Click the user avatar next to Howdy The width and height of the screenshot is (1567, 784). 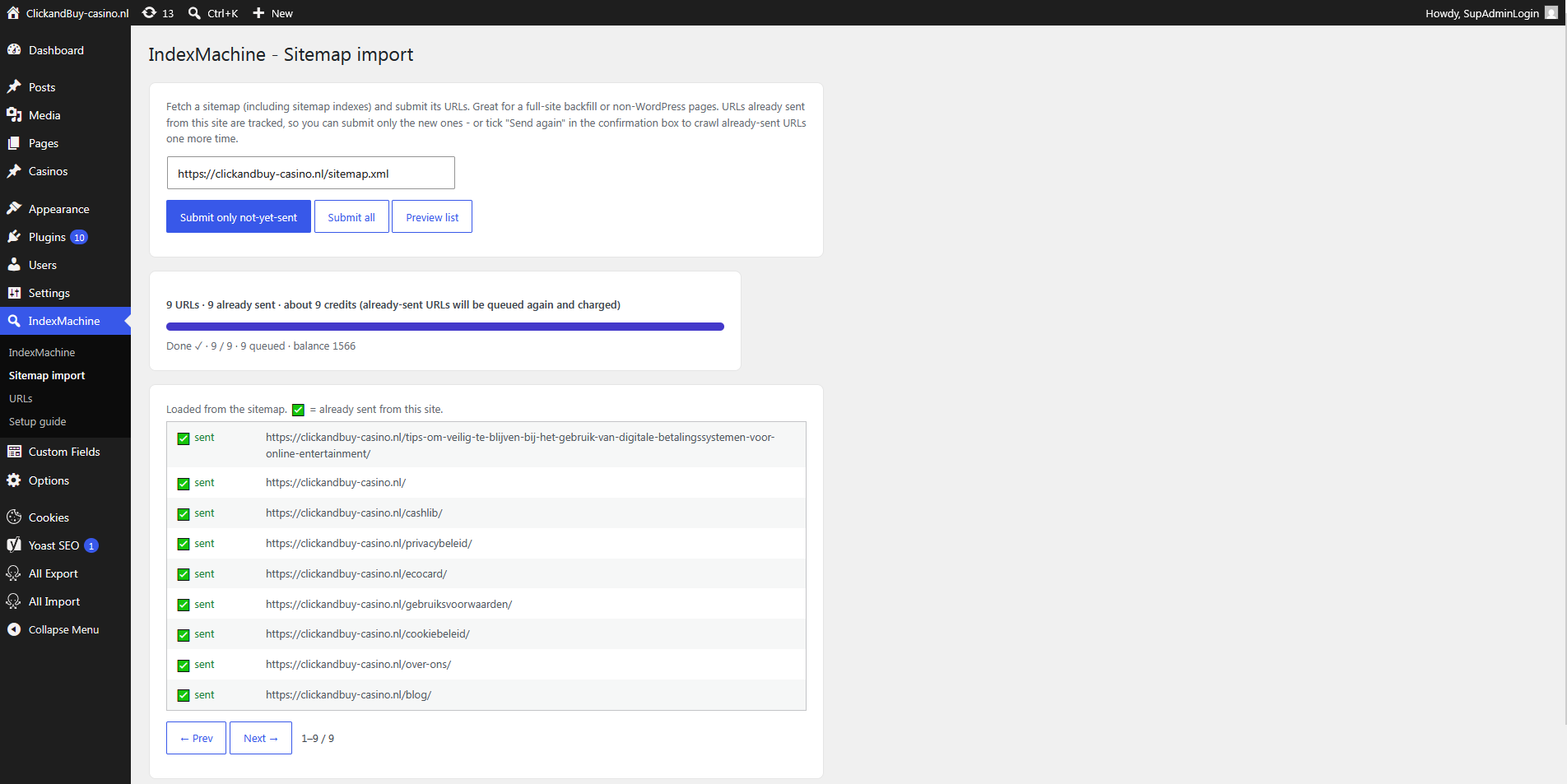click(x=1551, y=13)
